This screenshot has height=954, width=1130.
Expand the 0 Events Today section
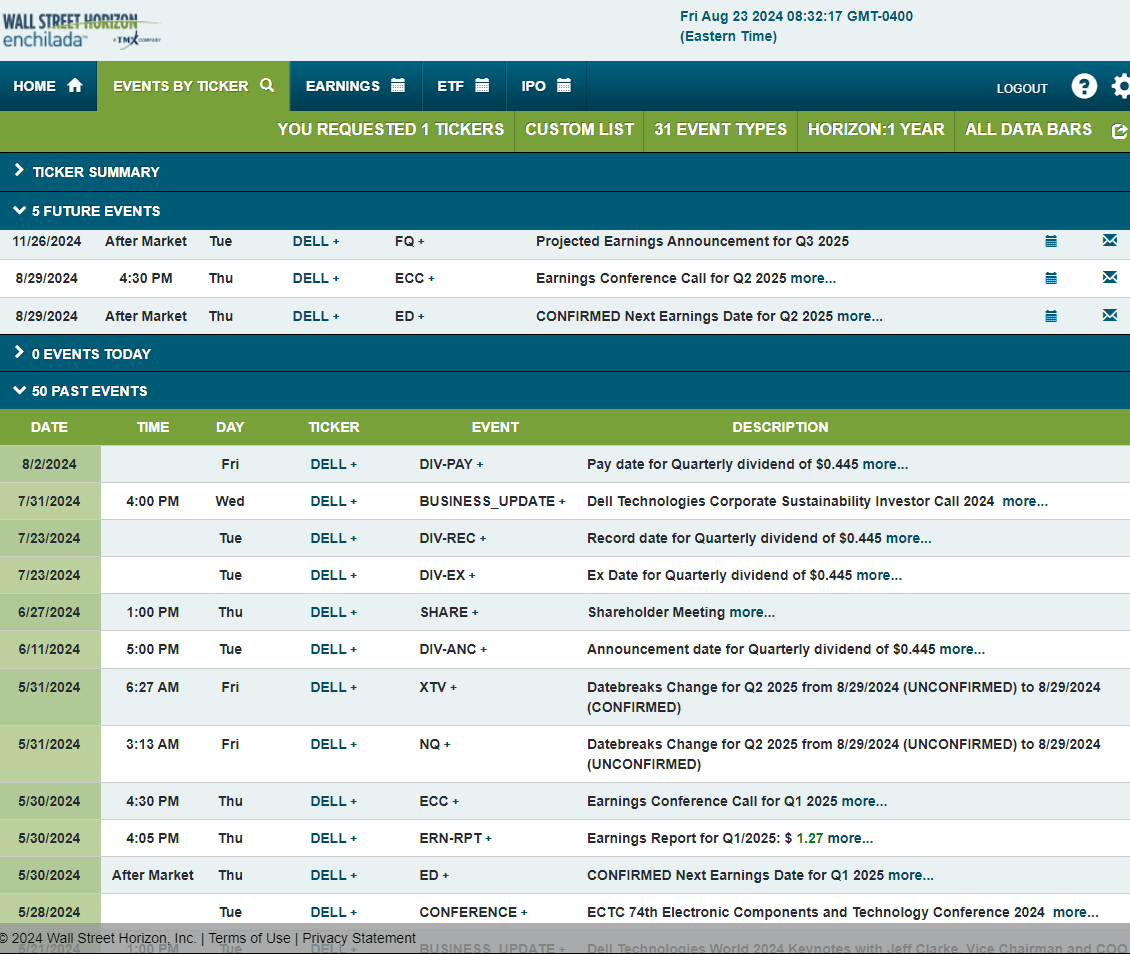(565, 354)
